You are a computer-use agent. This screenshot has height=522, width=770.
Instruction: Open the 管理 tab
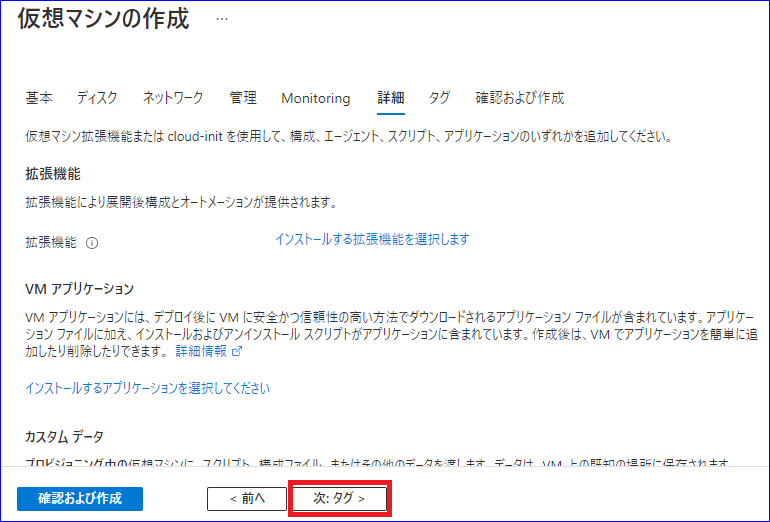[x=243, y=98]
